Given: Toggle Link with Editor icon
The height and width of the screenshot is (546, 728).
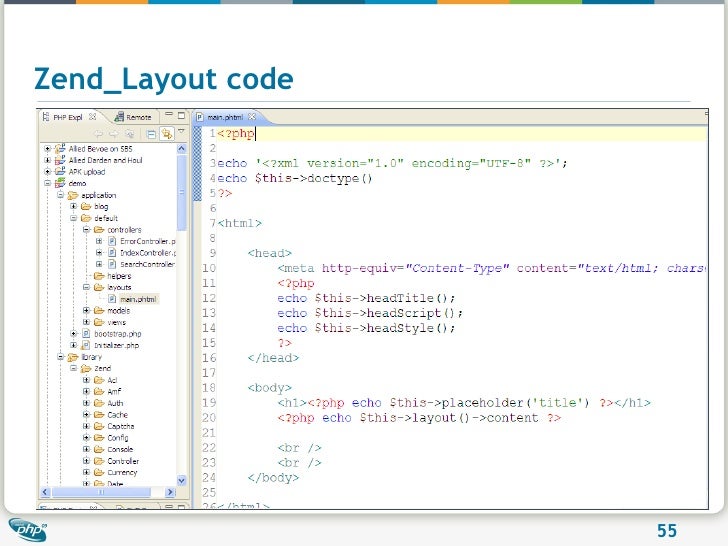Looking at the screenshot, I should pos(167,134).
